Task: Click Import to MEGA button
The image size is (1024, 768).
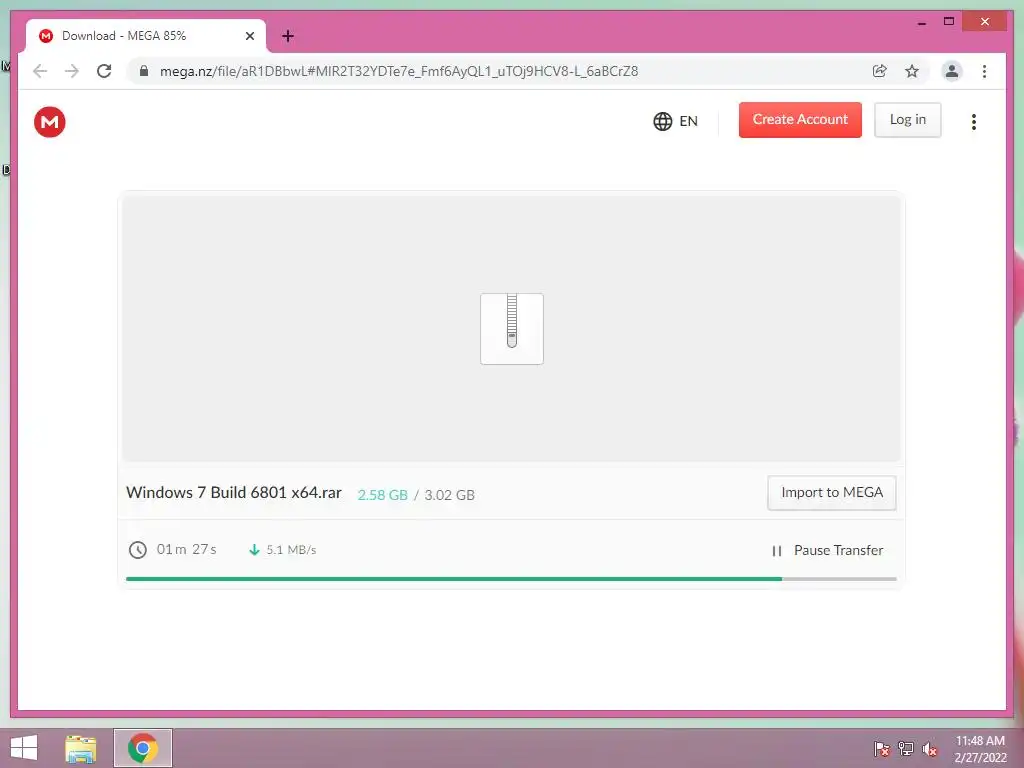Action: tap(831, 492)
